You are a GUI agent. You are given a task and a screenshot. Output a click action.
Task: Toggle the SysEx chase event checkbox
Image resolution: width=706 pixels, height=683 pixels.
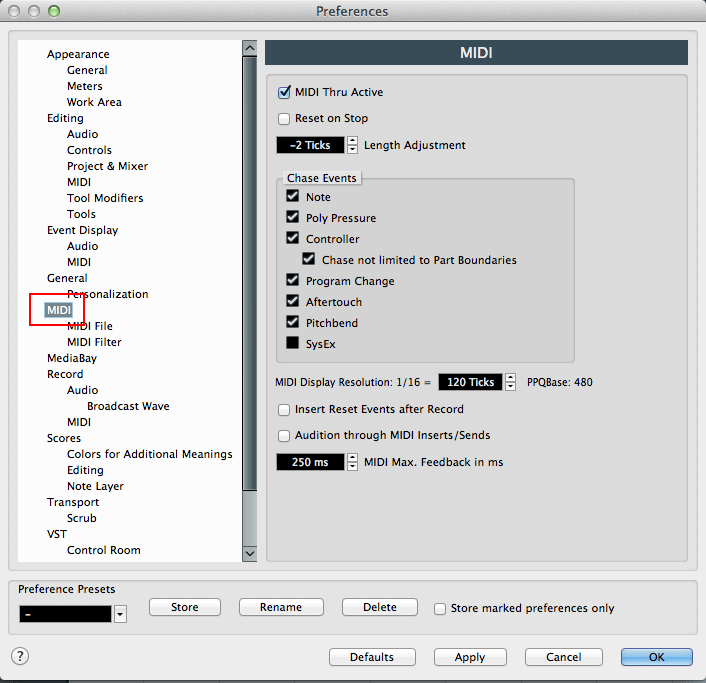[x=293, y=343]
